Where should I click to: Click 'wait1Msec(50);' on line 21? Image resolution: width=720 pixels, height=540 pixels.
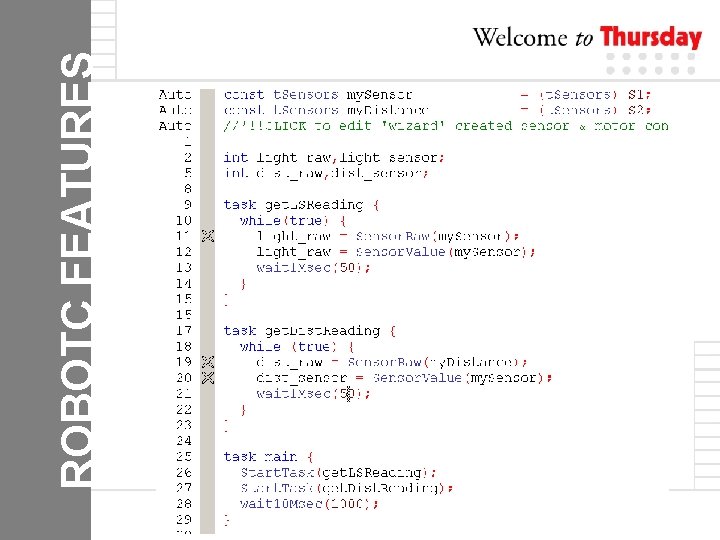pos(313,394)
